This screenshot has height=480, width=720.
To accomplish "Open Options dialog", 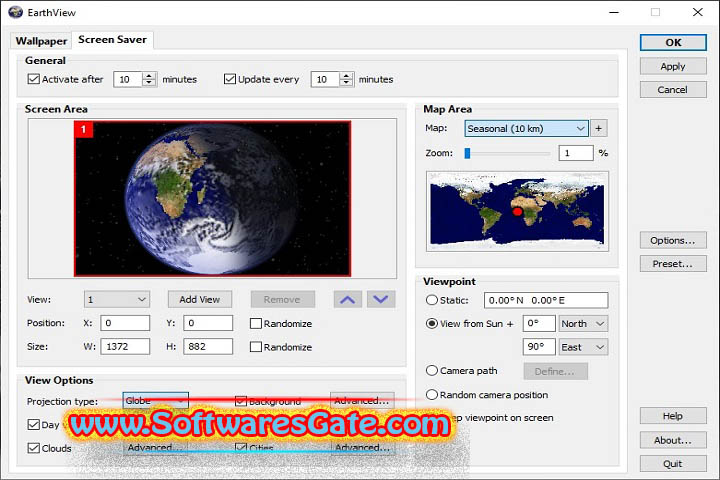I will (673, 240).
